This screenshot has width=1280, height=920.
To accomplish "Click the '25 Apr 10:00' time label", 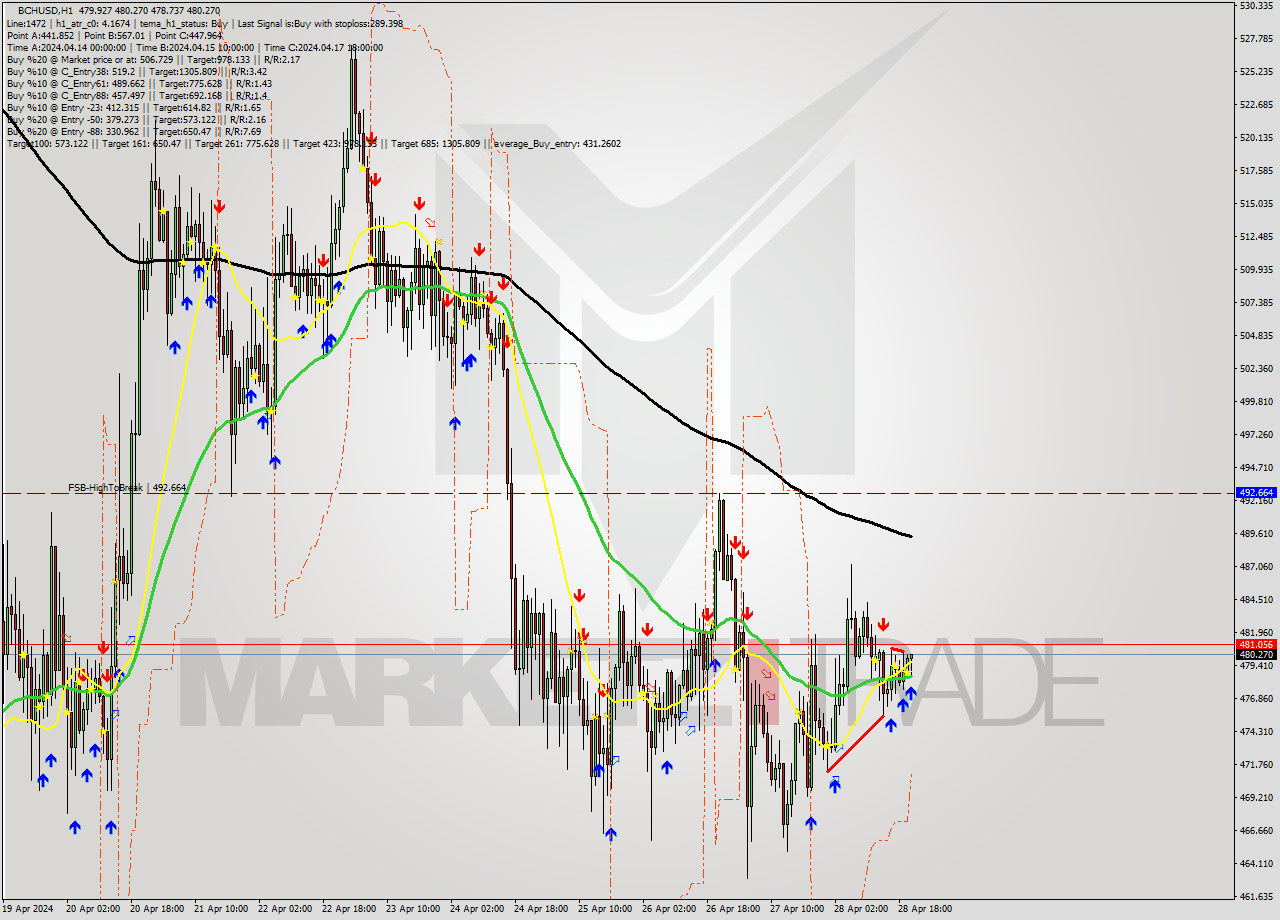I will [x=605, y=909].
